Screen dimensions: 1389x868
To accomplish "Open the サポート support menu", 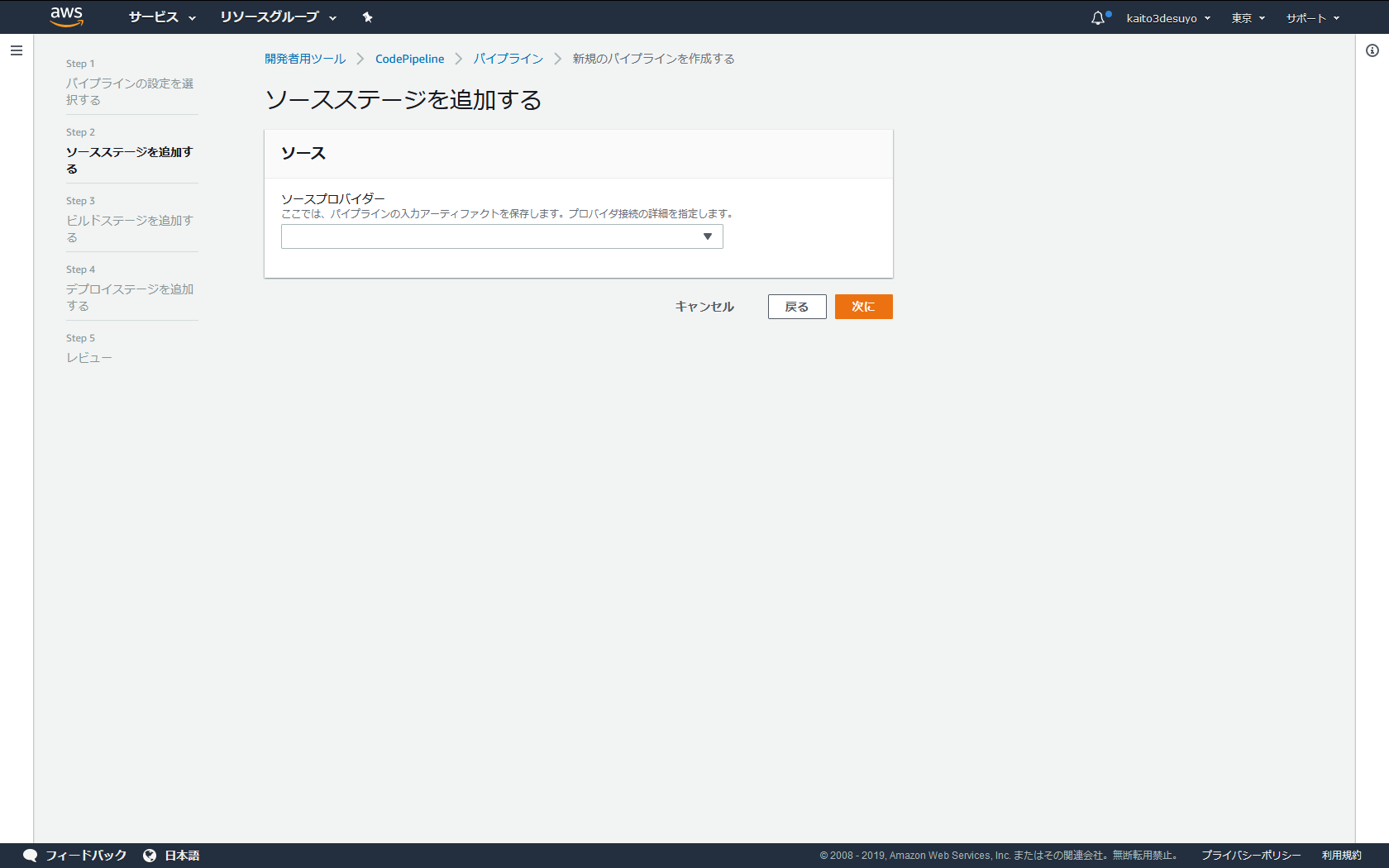I will pyautogui.click(x=1313, y=18).
